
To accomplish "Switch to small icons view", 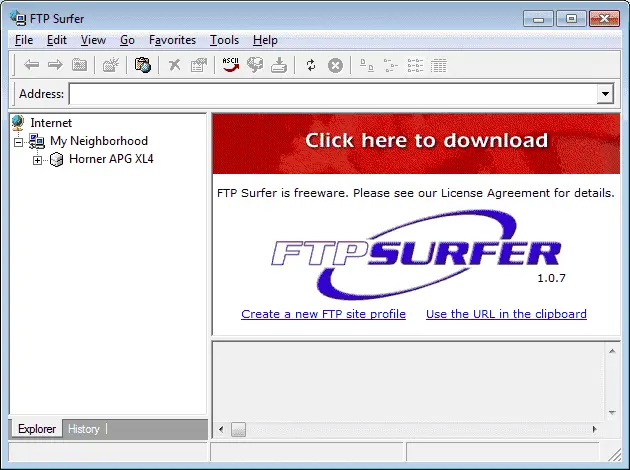I will pyautogui.click(x=391, y=65).
